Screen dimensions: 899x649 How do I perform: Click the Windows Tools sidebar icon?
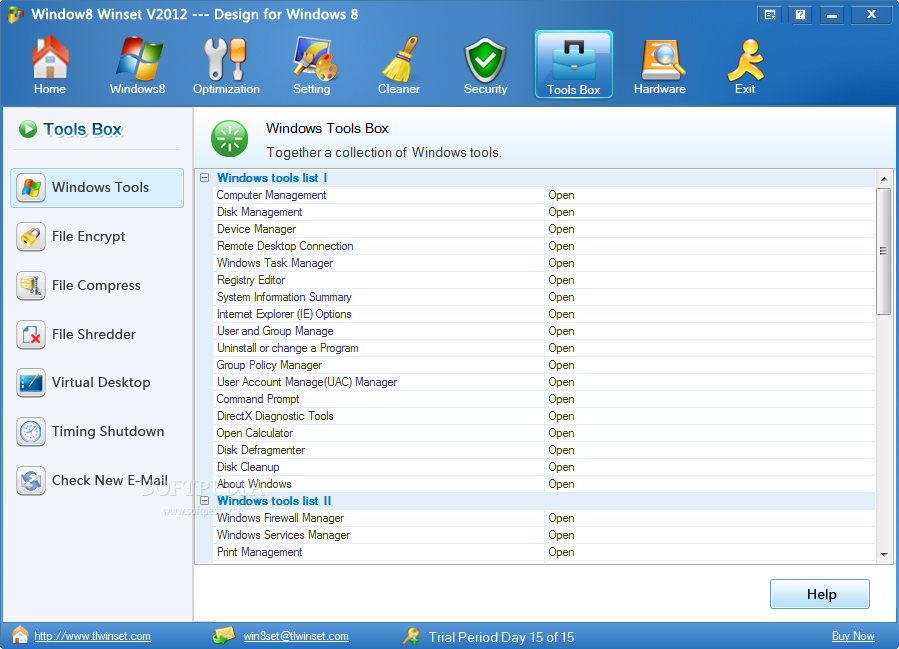(31, 187)
